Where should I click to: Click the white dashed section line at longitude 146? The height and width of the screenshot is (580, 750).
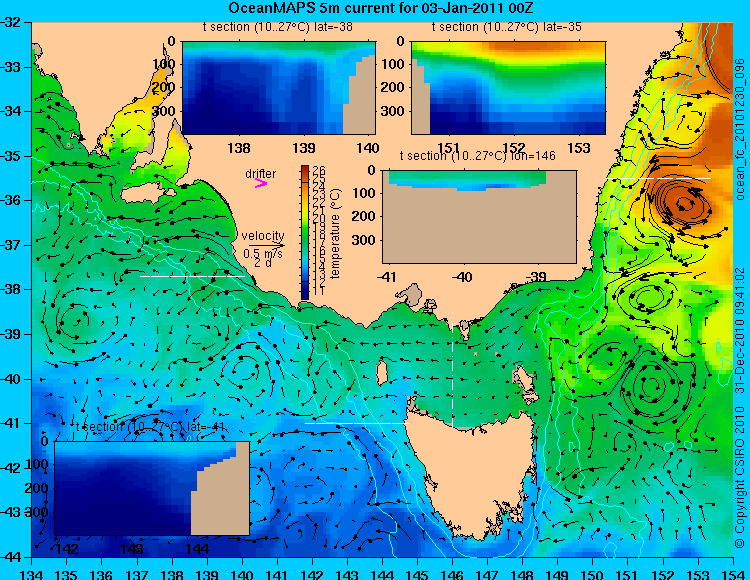452,370
